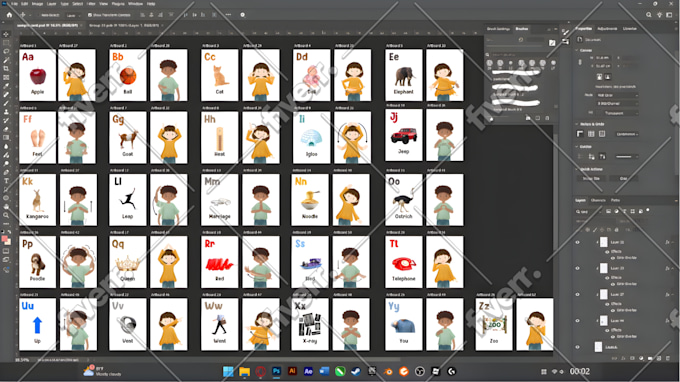Hide the topmost layer in Layers panel

[x=577, y=242]
